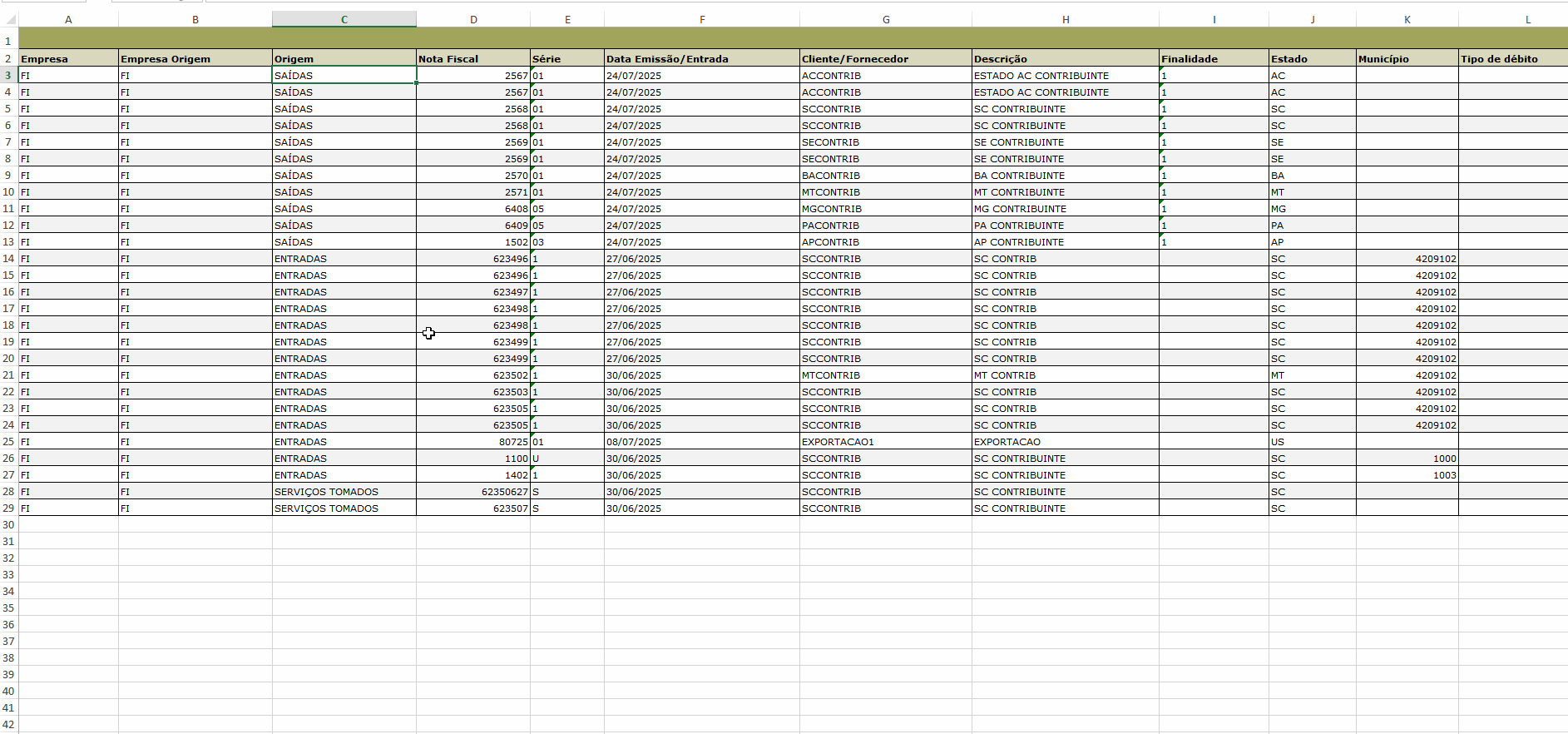Select Nota Fiscal 1402 cell
Image resolution: width=1568 pixels, height=734 pixels.
473,475
